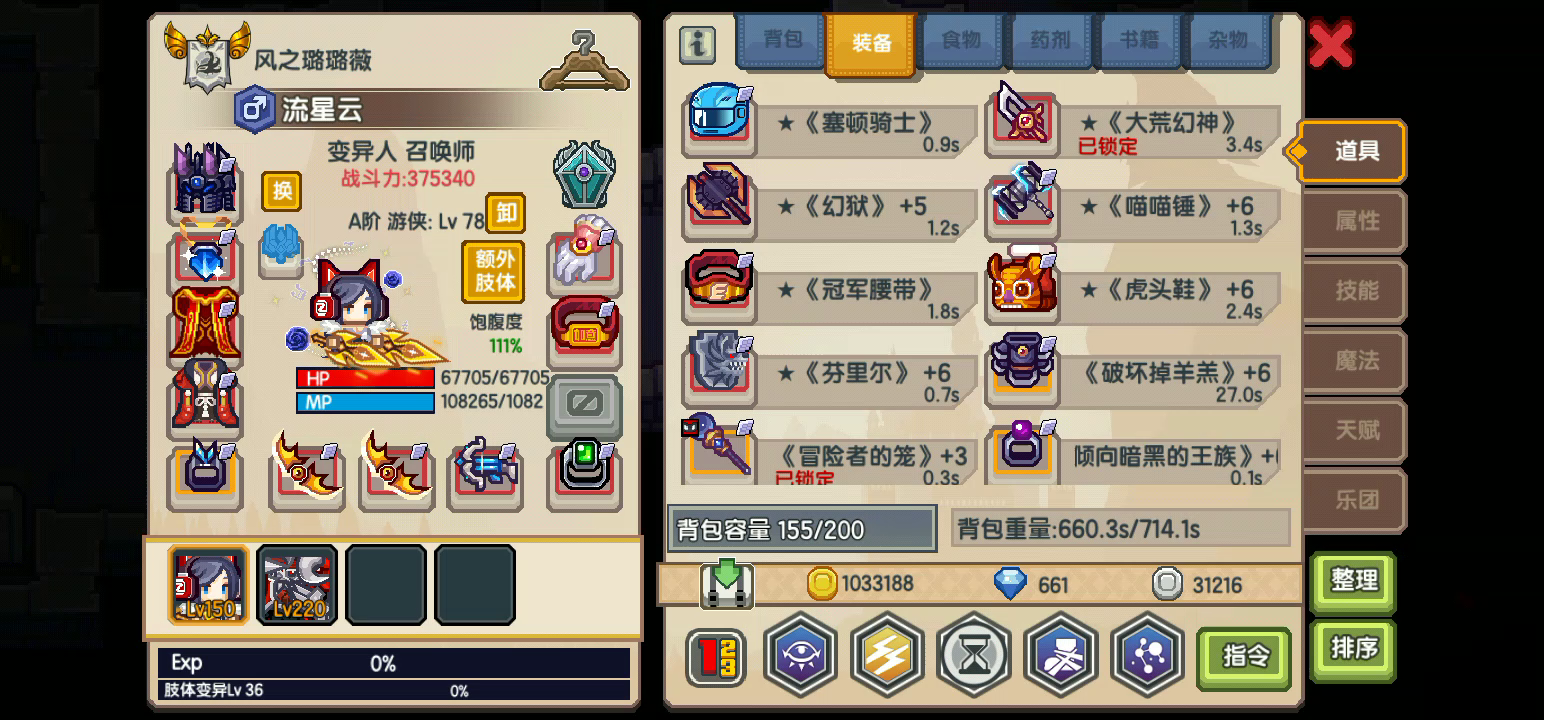Tap the hourglass hexagon icon
This screenshot has width=1544, height=720.
[x=974, y=654]
